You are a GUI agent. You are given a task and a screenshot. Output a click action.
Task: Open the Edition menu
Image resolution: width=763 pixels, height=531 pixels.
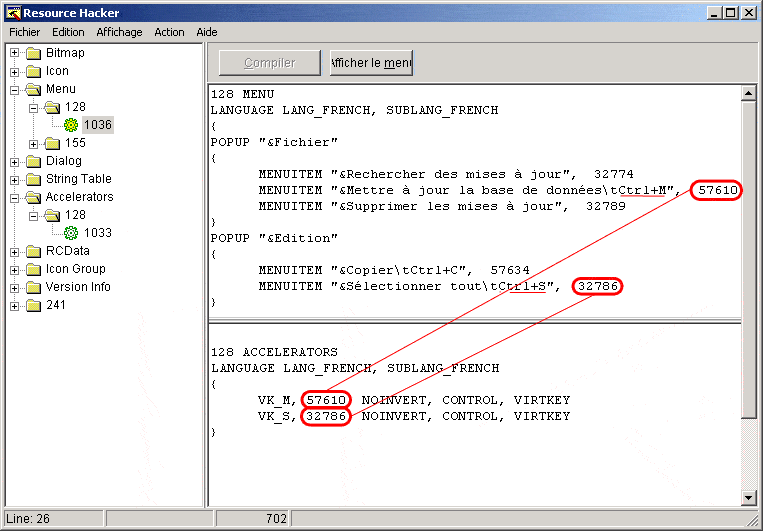pos(68,32)
